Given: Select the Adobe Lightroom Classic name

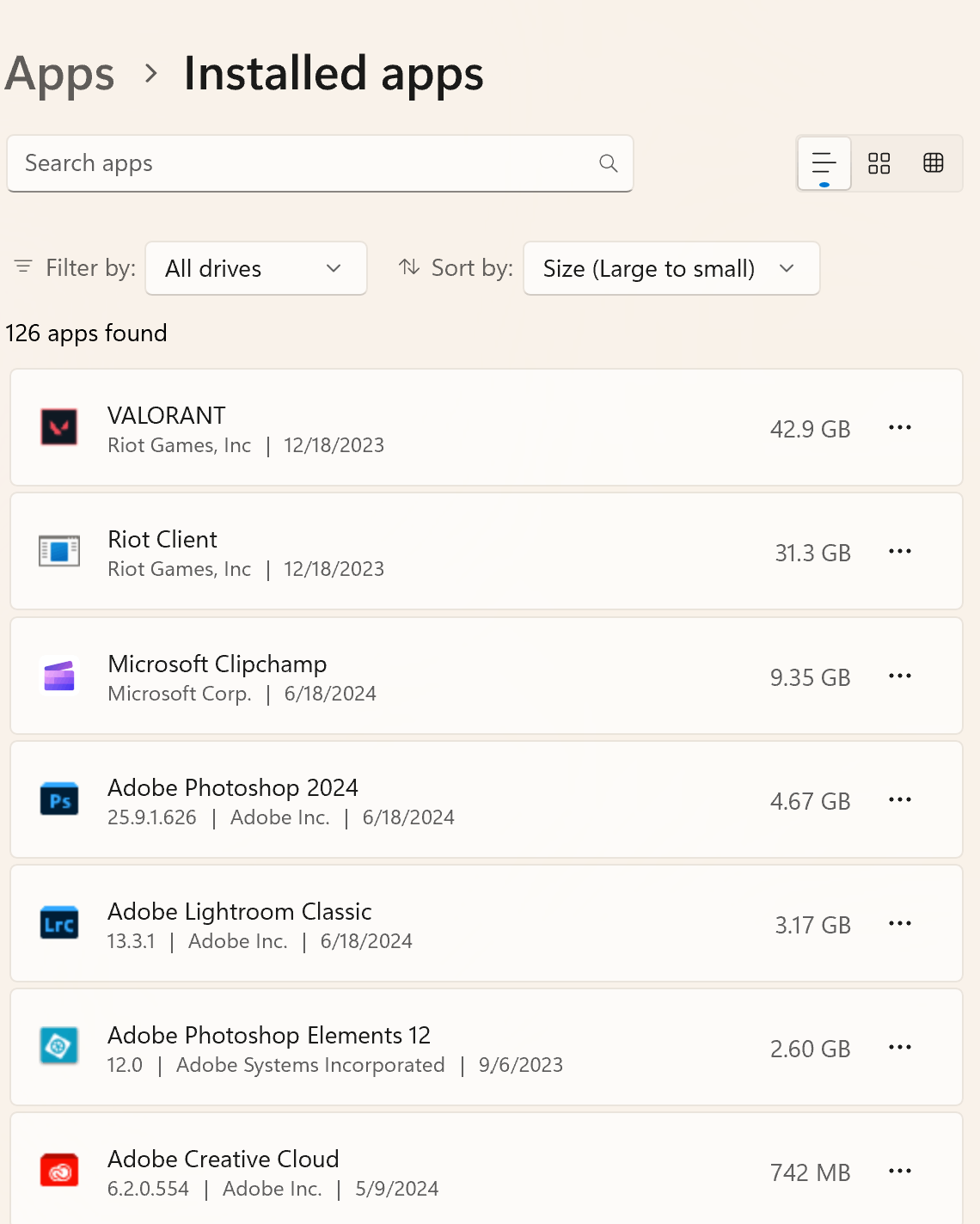Looking at the screenshot, I should 240,911.
